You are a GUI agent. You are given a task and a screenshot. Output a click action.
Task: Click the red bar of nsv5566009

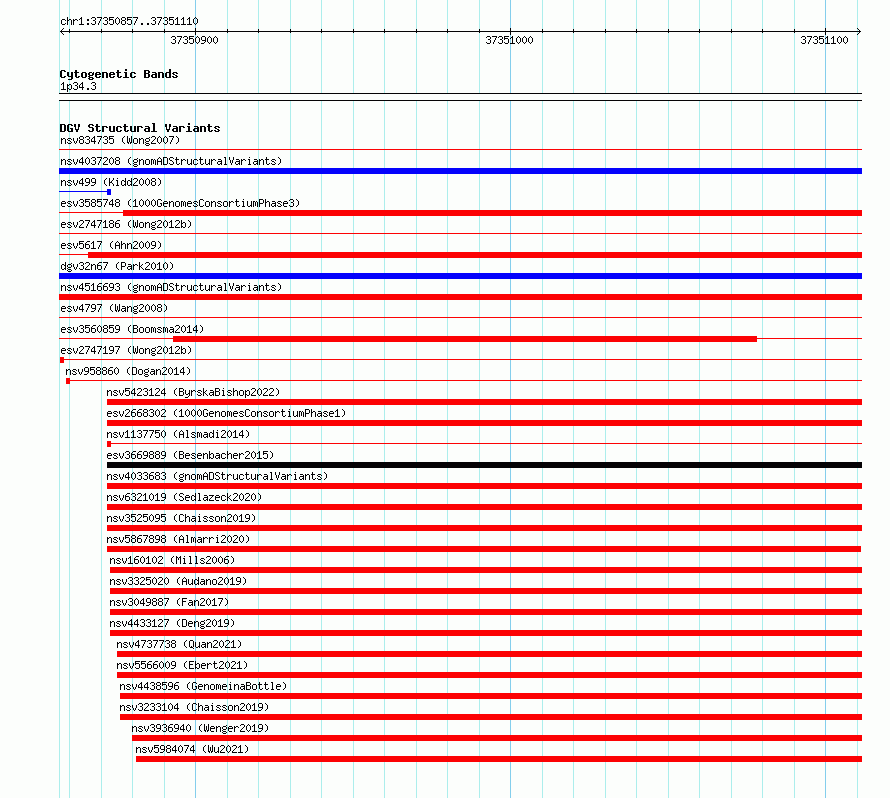pyautogui.click(x=489, y=675)
